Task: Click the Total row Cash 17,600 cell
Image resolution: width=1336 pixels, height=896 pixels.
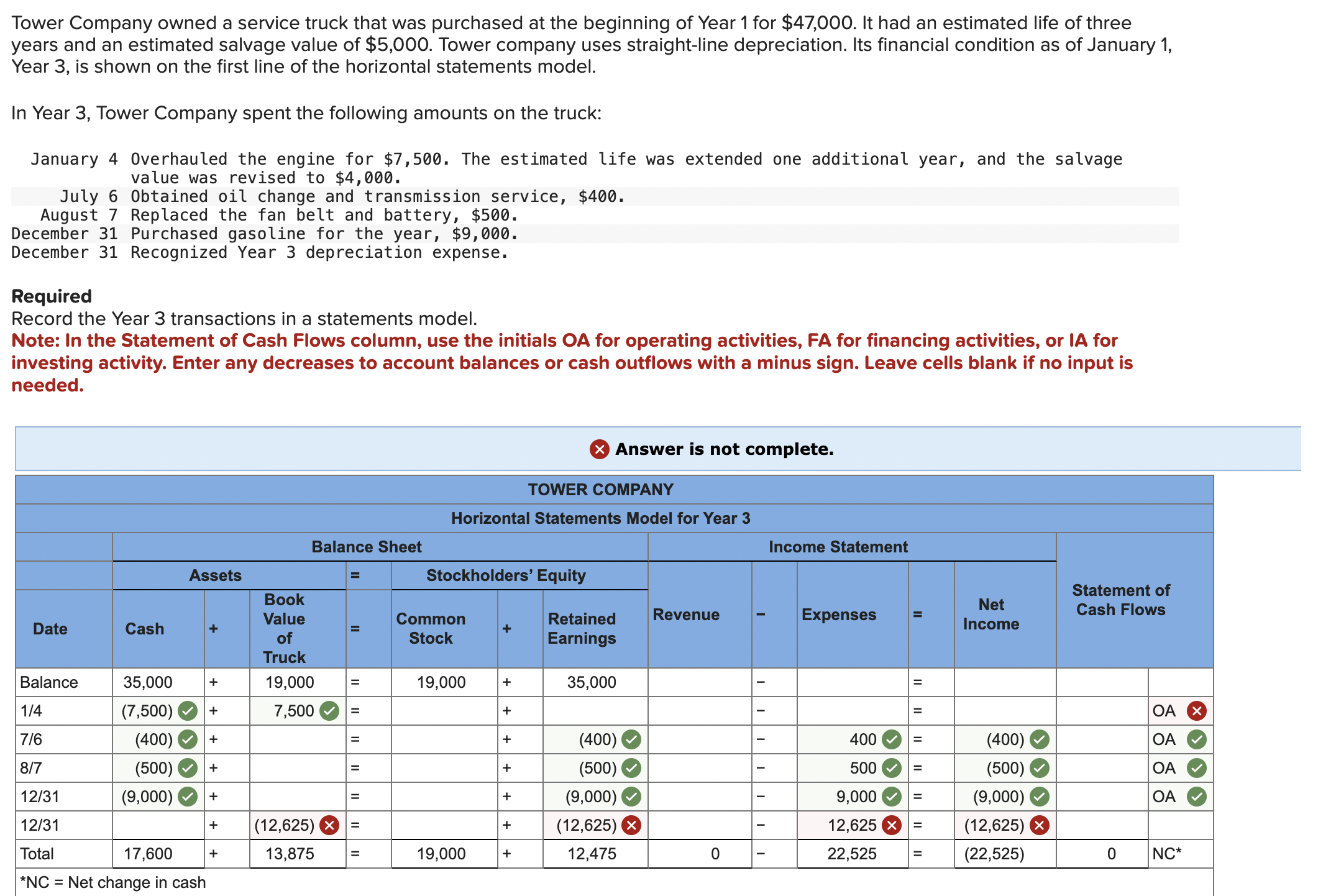Action: [x=149, y=854]
